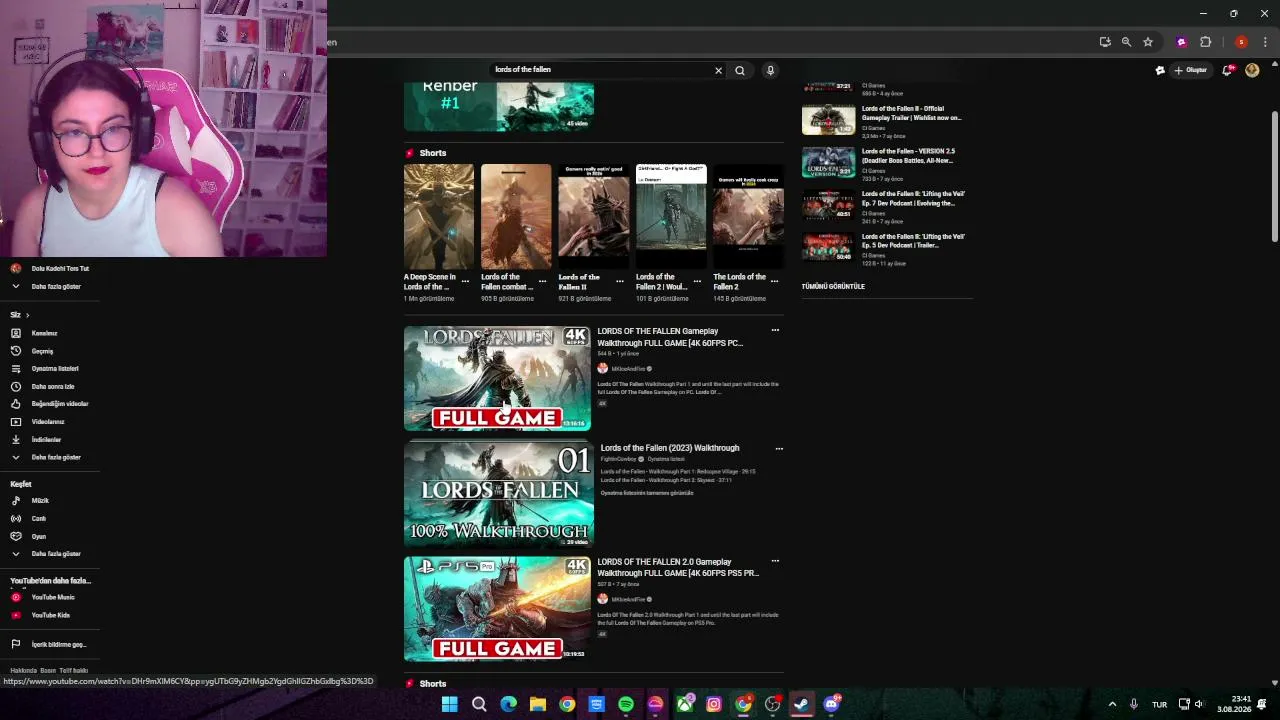Viewport: 1280px width, 720px height.
Task: Open 'Lords of the Fallen II - Official Gameplay Trailer'
Action: 912,113
